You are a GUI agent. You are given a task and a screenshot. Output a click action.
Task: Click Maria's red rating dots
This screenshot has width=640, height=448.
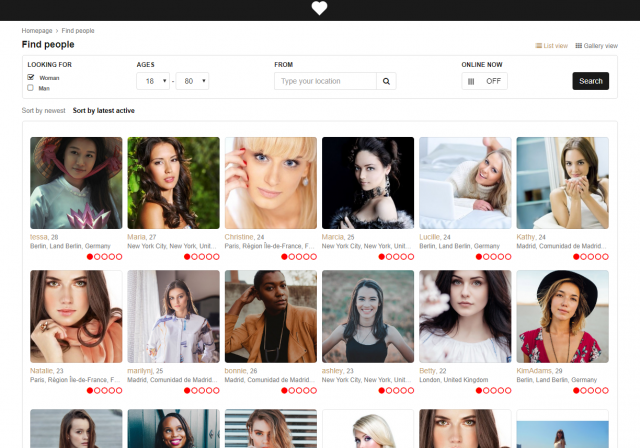pyautogui.click(x=202, y=257)
